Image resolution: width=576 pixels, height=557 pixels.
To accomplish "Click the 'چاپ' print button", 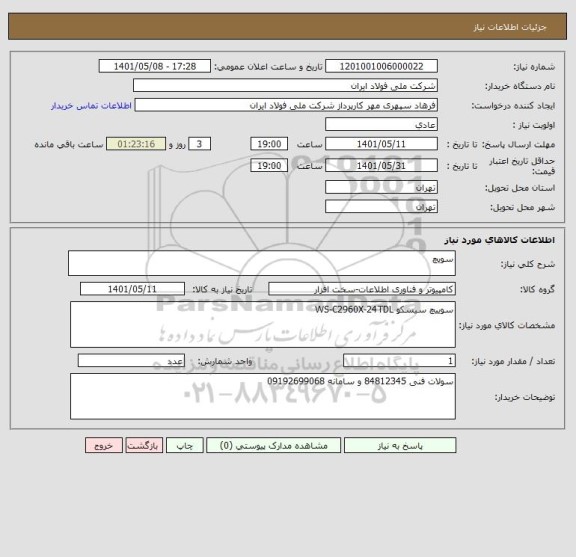I will point(184,445).
